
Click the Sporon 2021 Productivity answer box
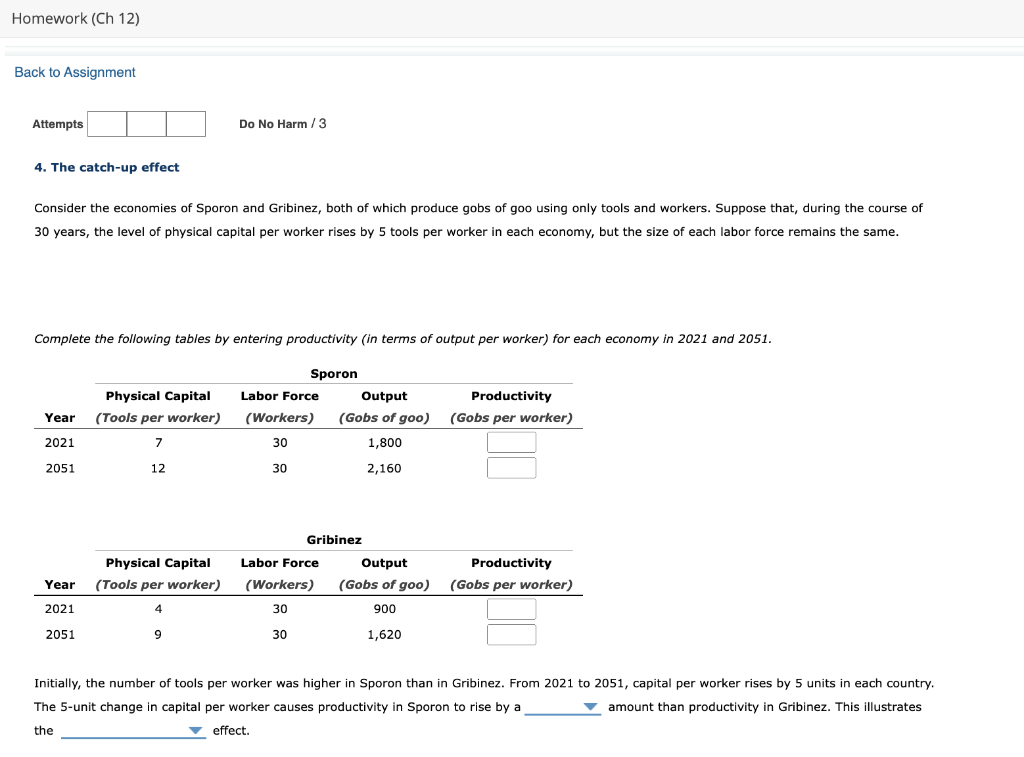point(511,441)
